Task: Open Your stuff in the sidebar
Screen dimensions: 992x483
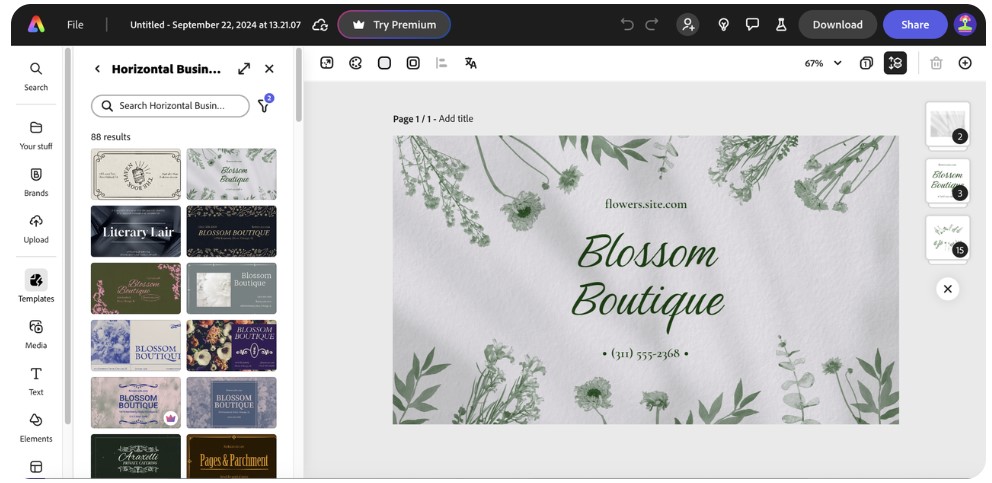Action: 36,135
